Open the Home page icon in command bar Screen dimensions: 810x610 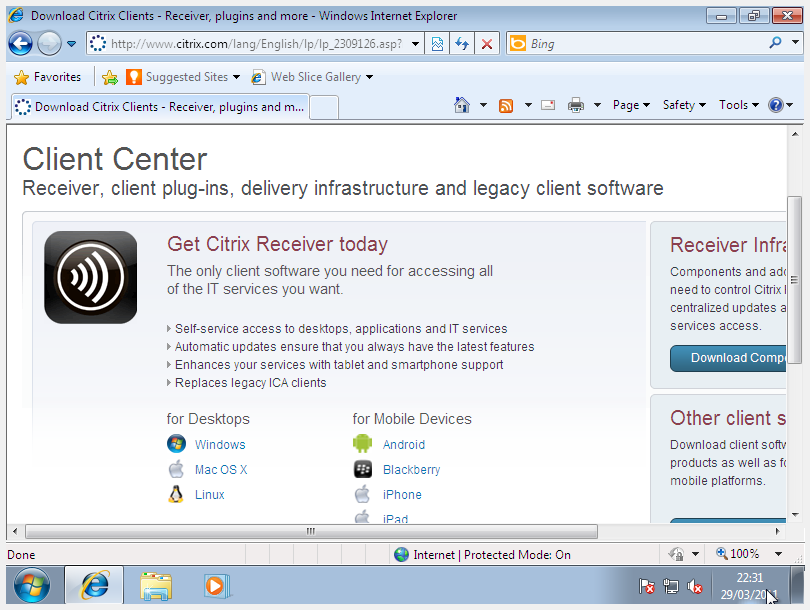461,105
